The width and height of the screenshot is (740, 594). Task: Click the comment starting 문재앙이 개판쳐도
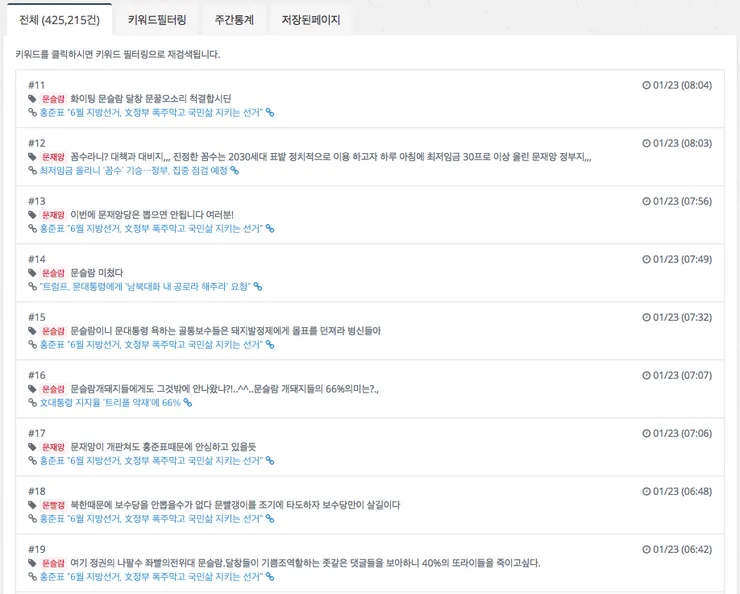pyautogui.click(x=163, y=447)
